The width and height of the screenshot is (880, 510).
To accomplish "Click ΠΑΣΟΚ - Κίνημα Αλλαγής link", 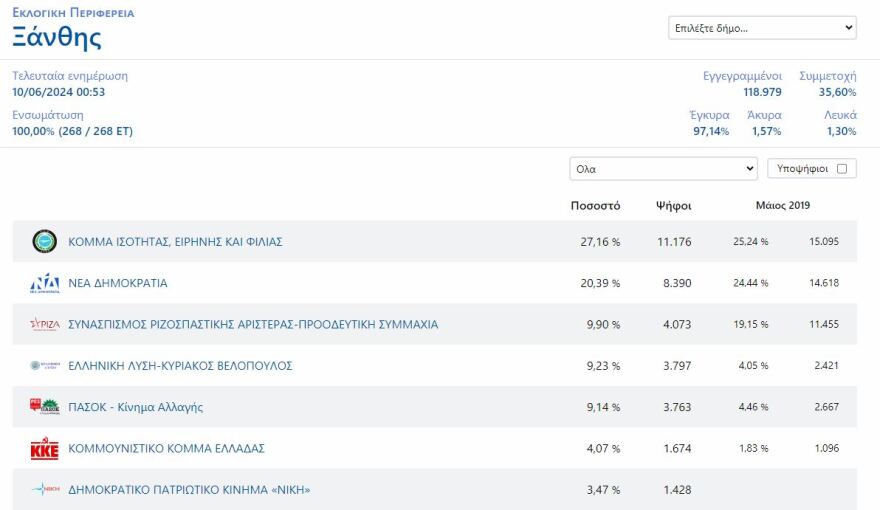I will (x=135, y=407).
